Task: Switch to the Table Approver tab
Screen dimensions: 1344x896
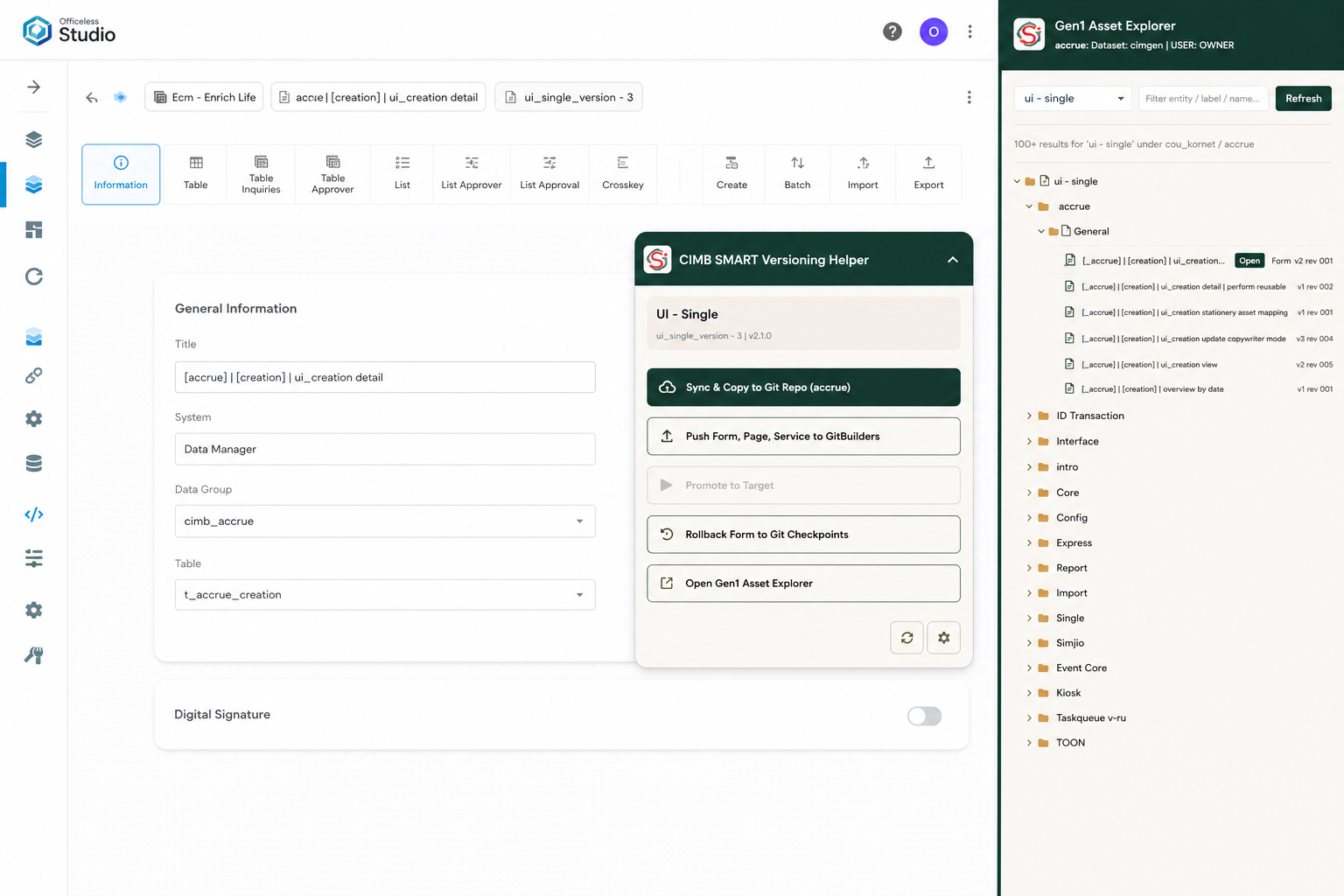Action: 332,174
